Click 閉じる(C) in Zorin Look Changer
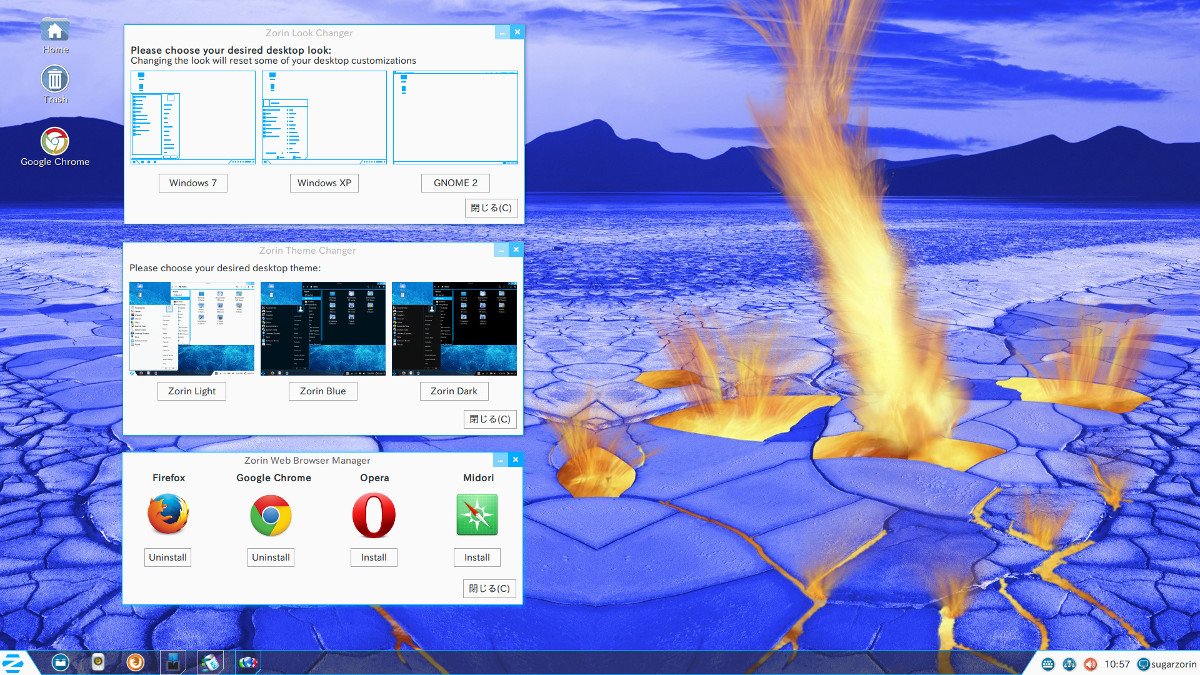 (491, 208)
